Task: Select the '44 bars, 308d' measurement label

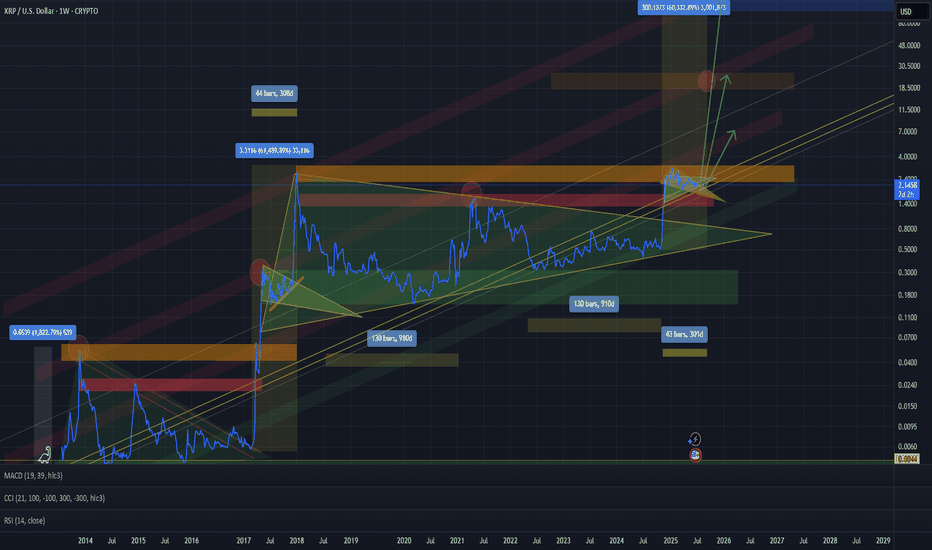Action: [x=274, y=93]
